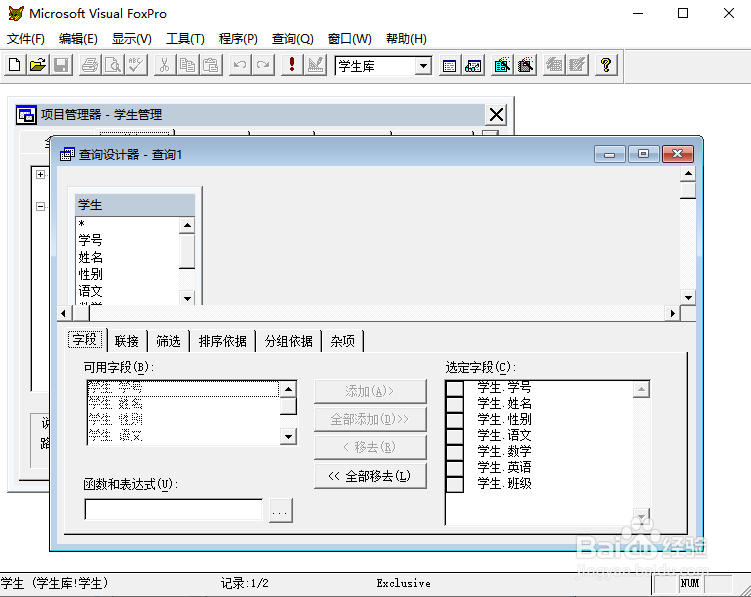This screenshot has width=751, height=597.
Task: Click the 移去(R) button
Action: coord(370,447)
